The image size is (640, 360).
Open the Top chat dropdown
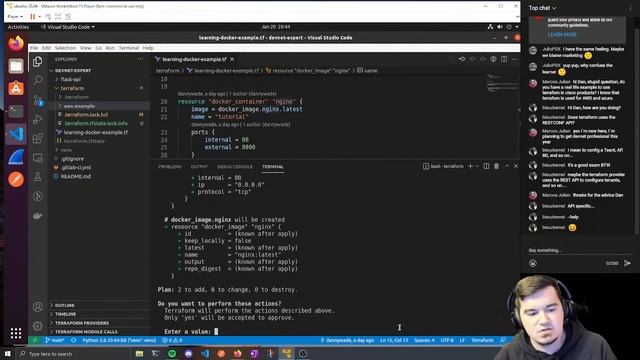tap(542, 8)
